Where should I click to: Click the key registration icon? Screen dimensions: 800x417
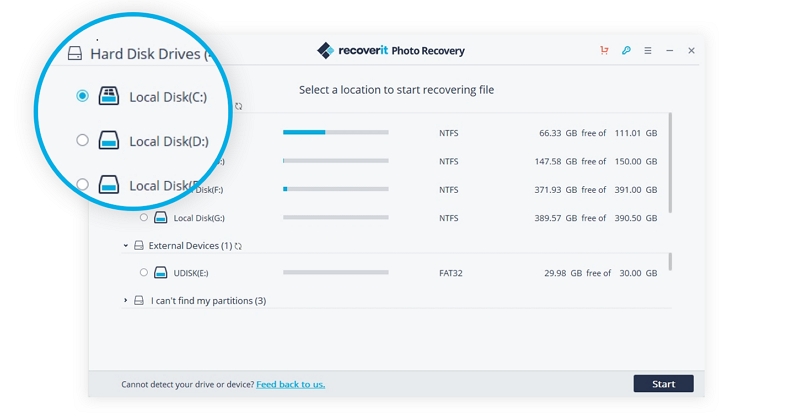(x=626, y=50)
